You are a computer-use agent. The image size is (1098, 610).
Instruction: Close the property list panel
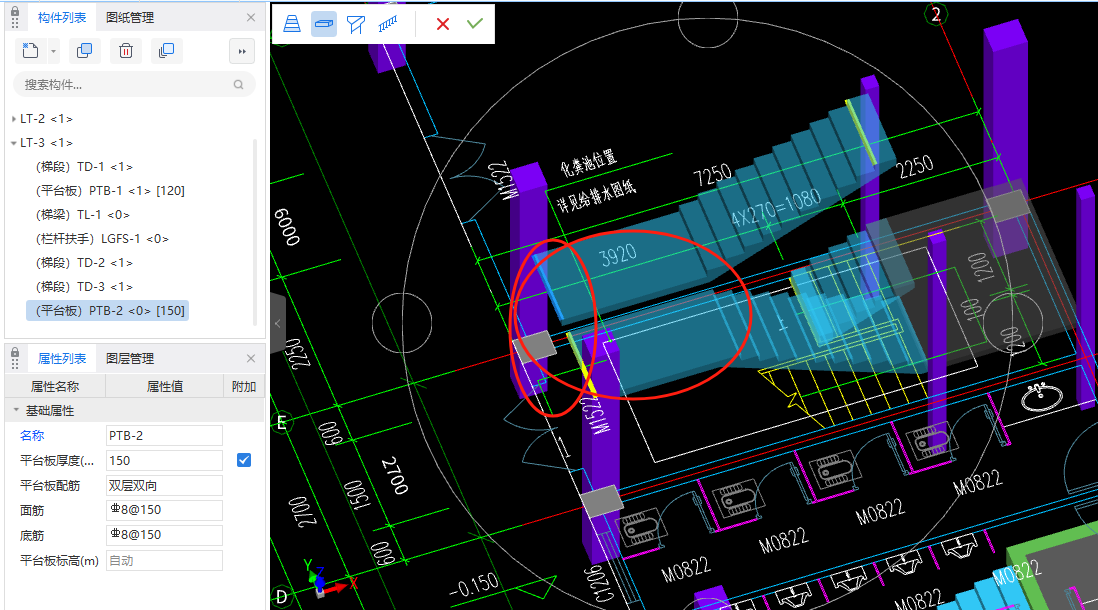pos(251,359)
